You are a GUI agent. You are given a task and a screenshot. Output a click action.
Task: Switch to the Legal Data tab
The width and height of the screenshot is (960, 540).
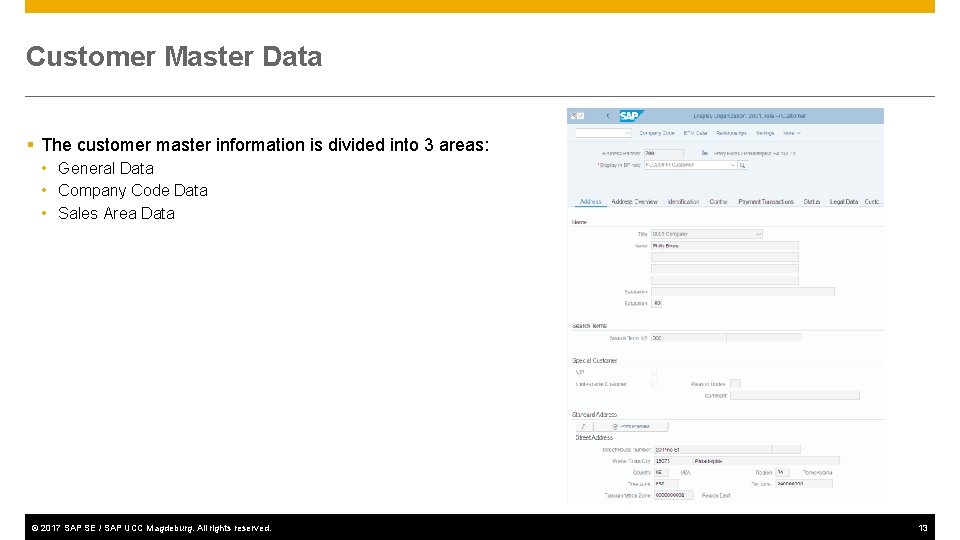pos(844,201)
